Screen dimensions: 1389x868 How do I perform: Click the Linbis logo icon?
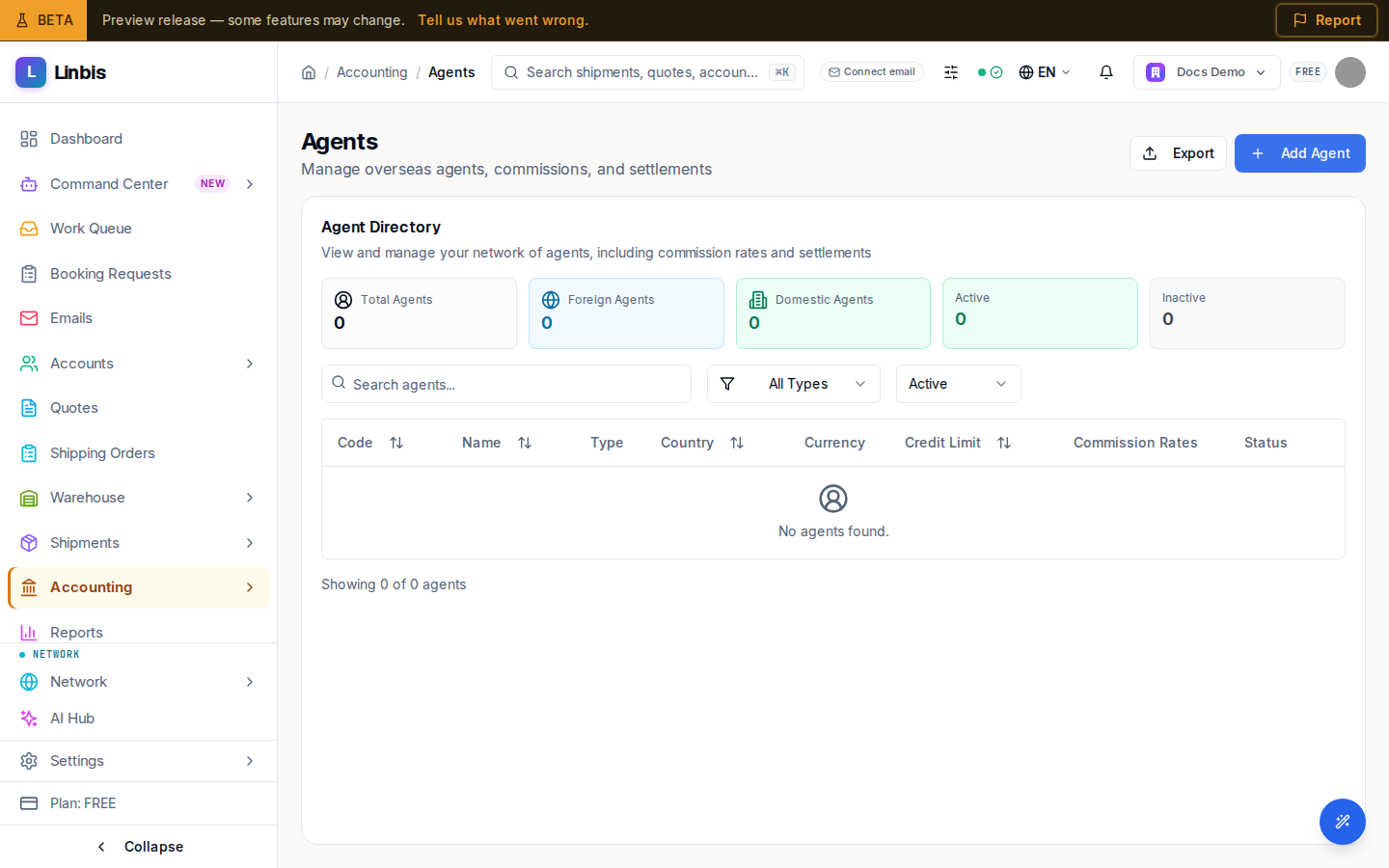coord(31,72)
